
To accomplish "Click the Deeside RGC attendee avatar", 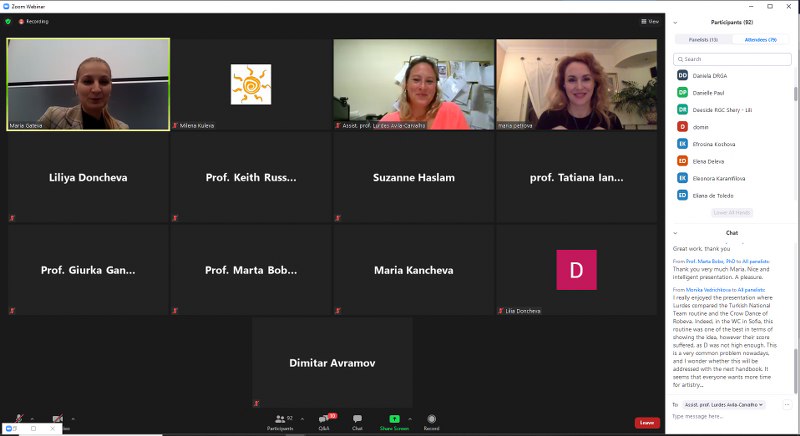I will 683,109.
